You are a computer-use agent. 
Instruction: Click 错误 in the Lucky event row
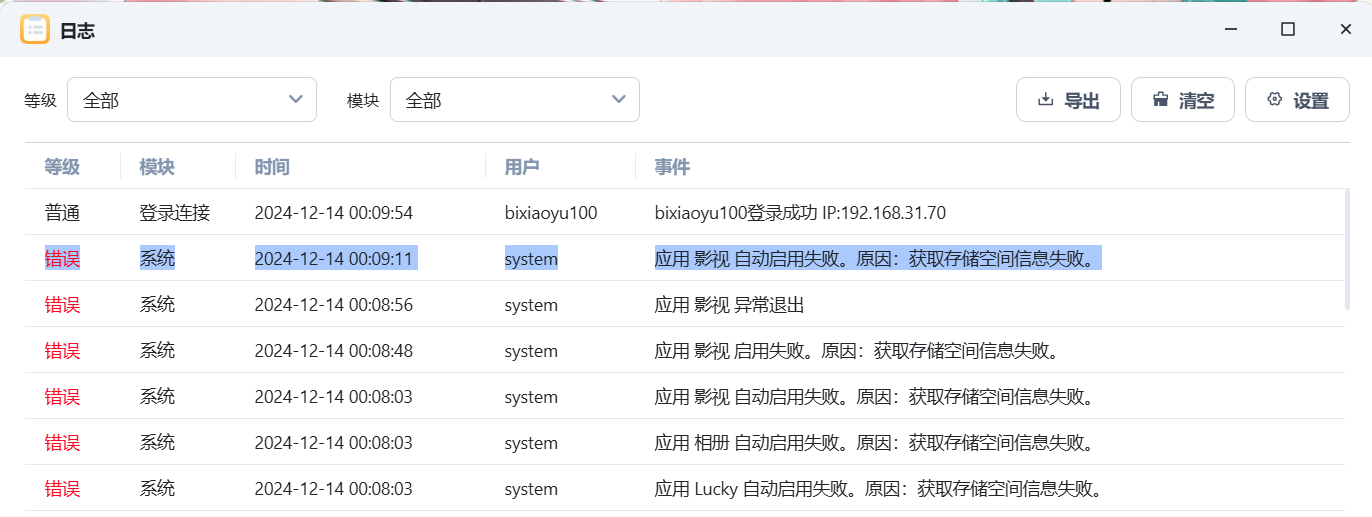click(62, 489)
